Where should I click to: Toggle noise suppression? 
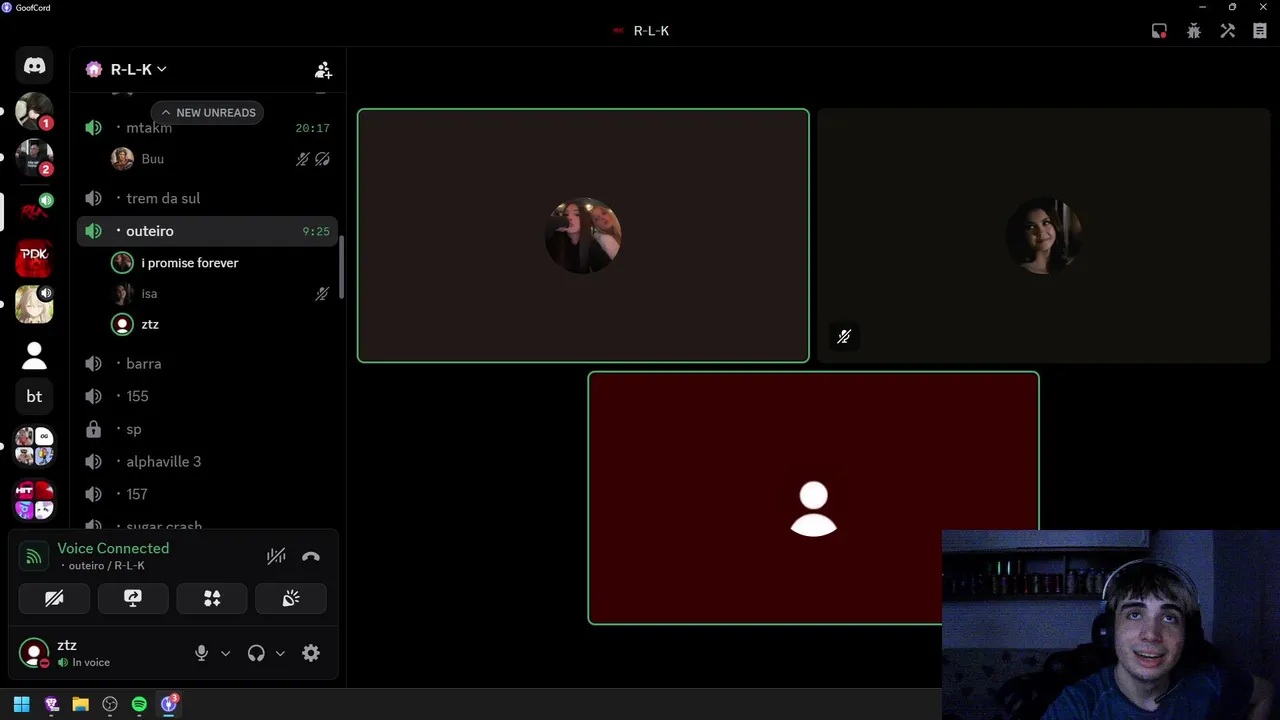(x=277, y=557)
